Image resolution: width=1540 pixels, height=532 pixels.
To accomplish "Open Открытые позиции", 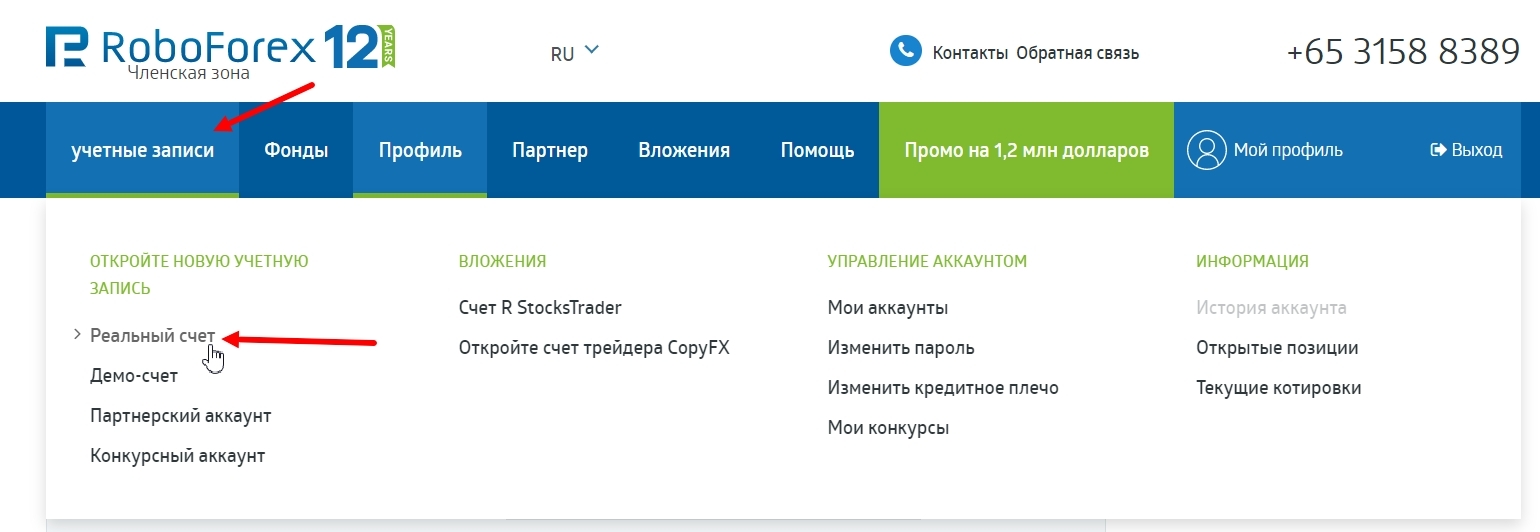I will pos(1277,348).
